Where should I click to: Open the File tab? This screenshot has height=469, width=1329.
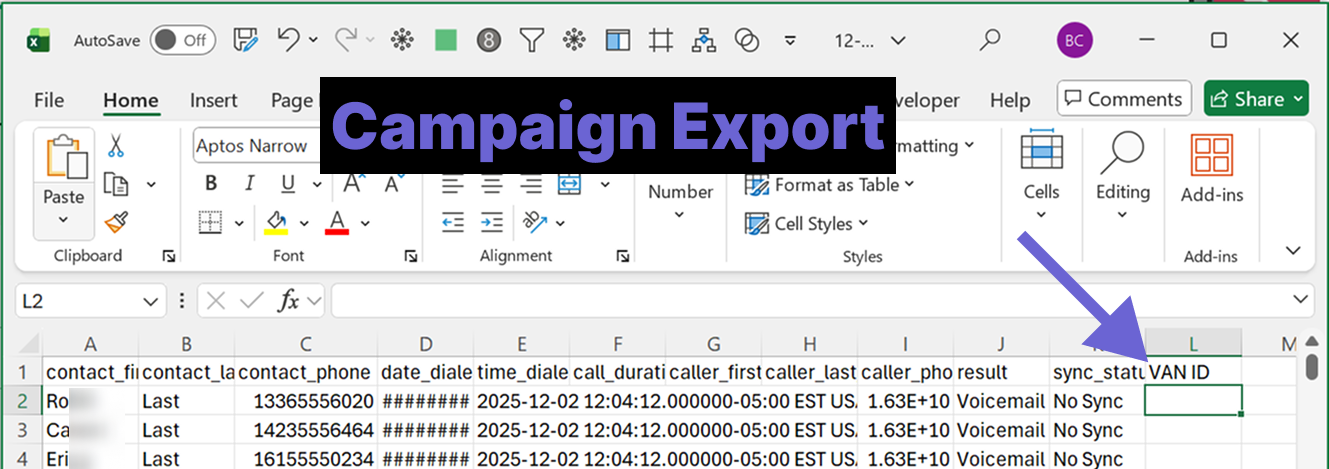click(x=49, y=100)
